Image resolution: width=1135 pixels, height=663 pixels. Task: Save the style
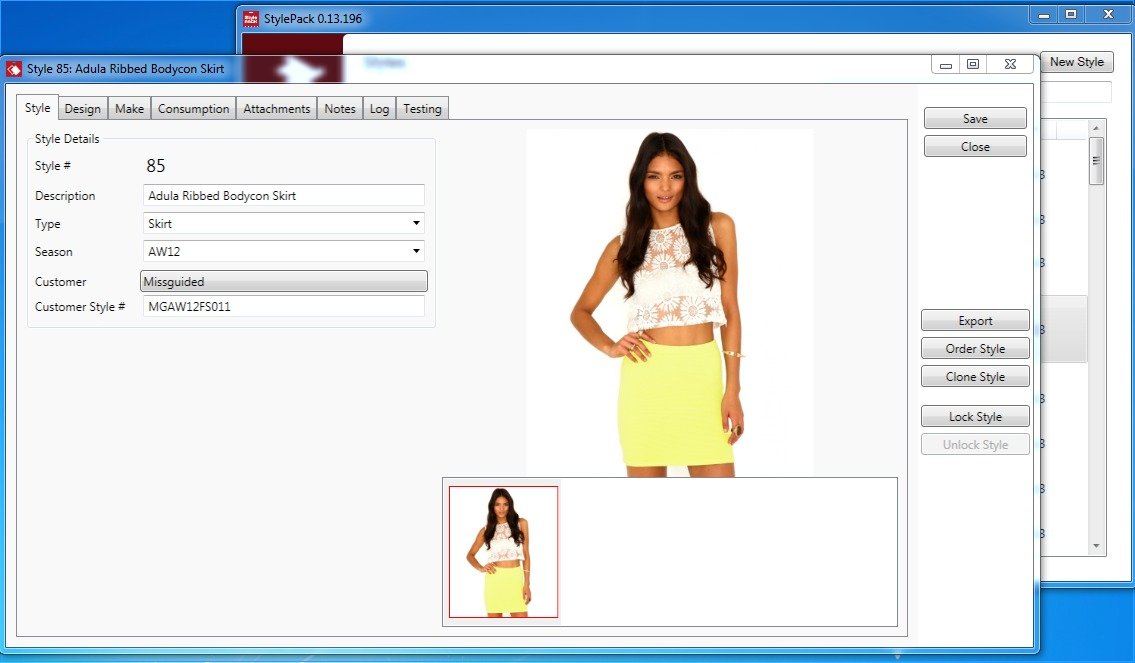tap(975, 119)
